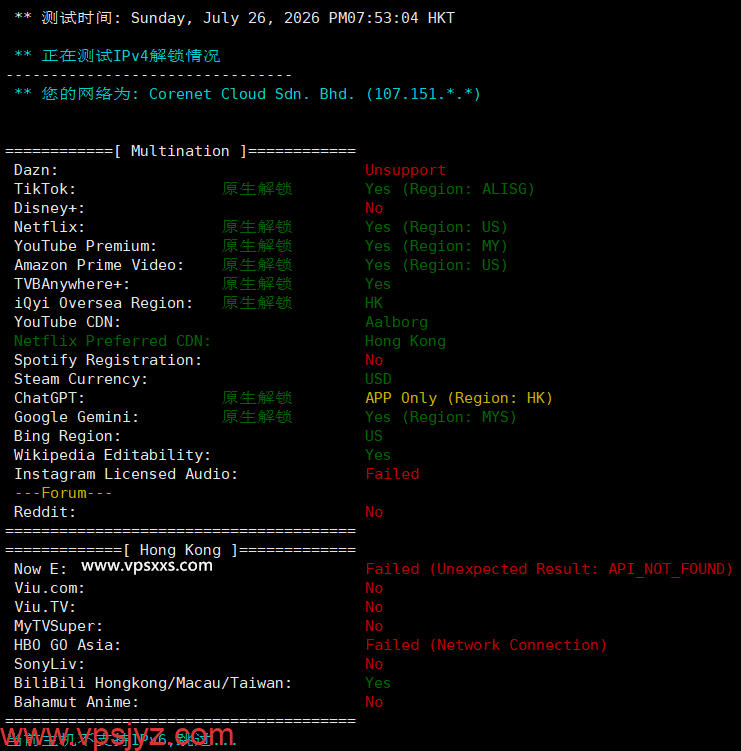Select the 'Dazn:' label
Screen dimensions: 741x751
coord(36,170)
